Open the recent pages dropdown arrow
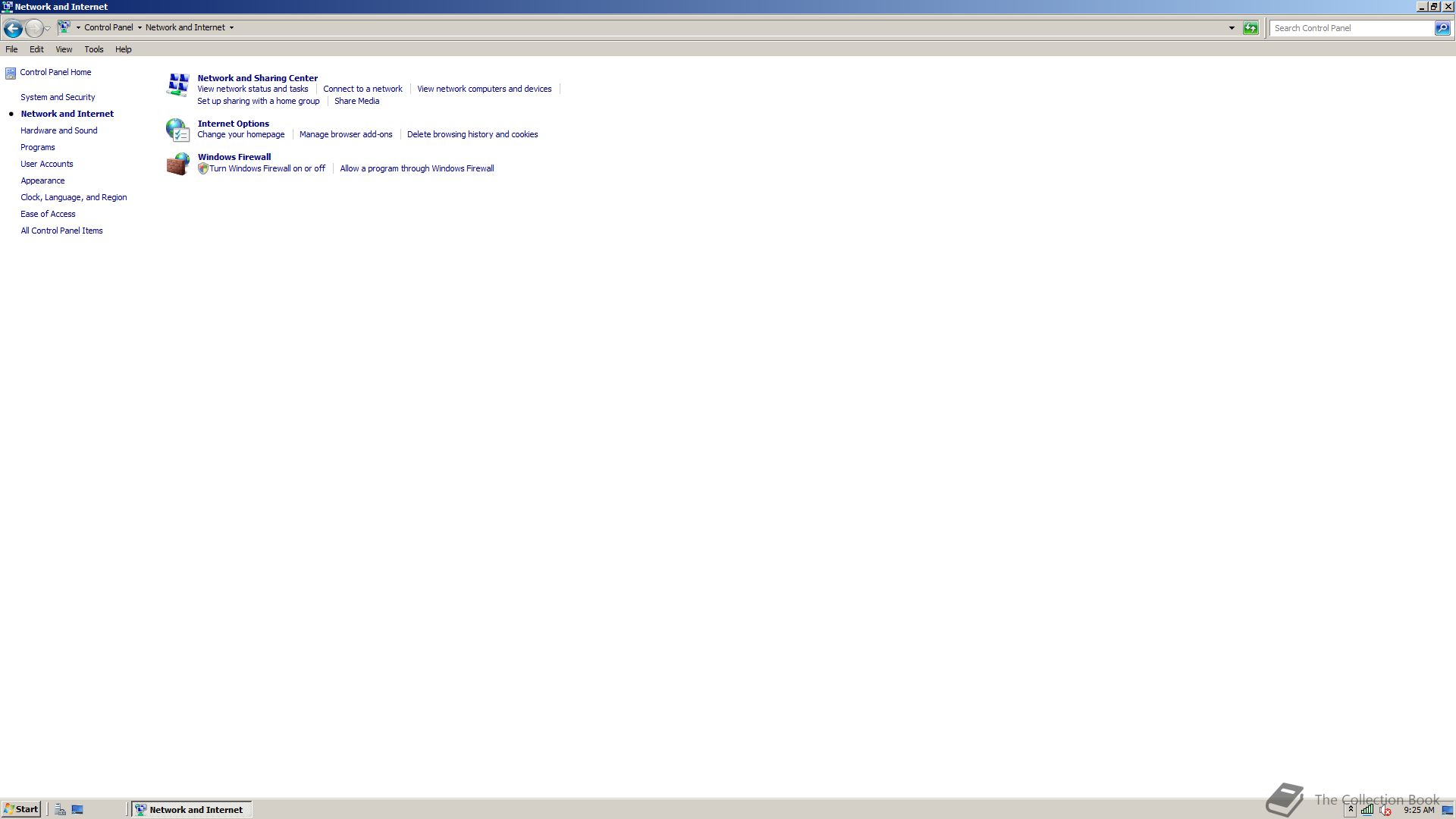1456x819 pixels. [x=48, y=29]
